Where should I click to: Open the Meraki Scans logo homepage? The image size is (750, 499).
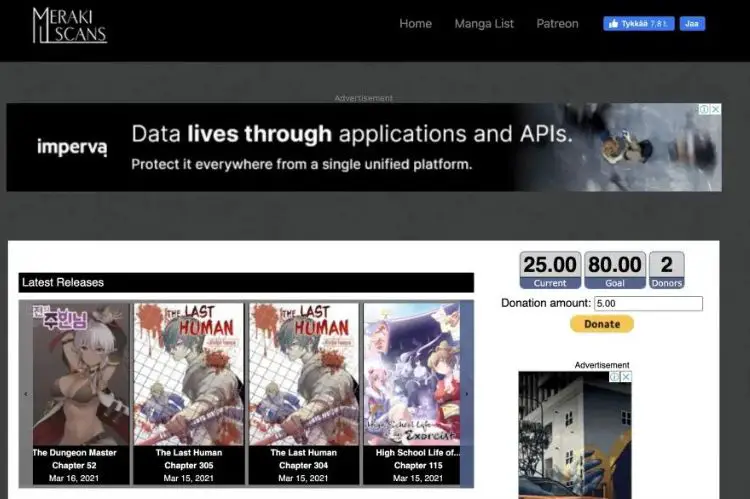tap(69, 25)
